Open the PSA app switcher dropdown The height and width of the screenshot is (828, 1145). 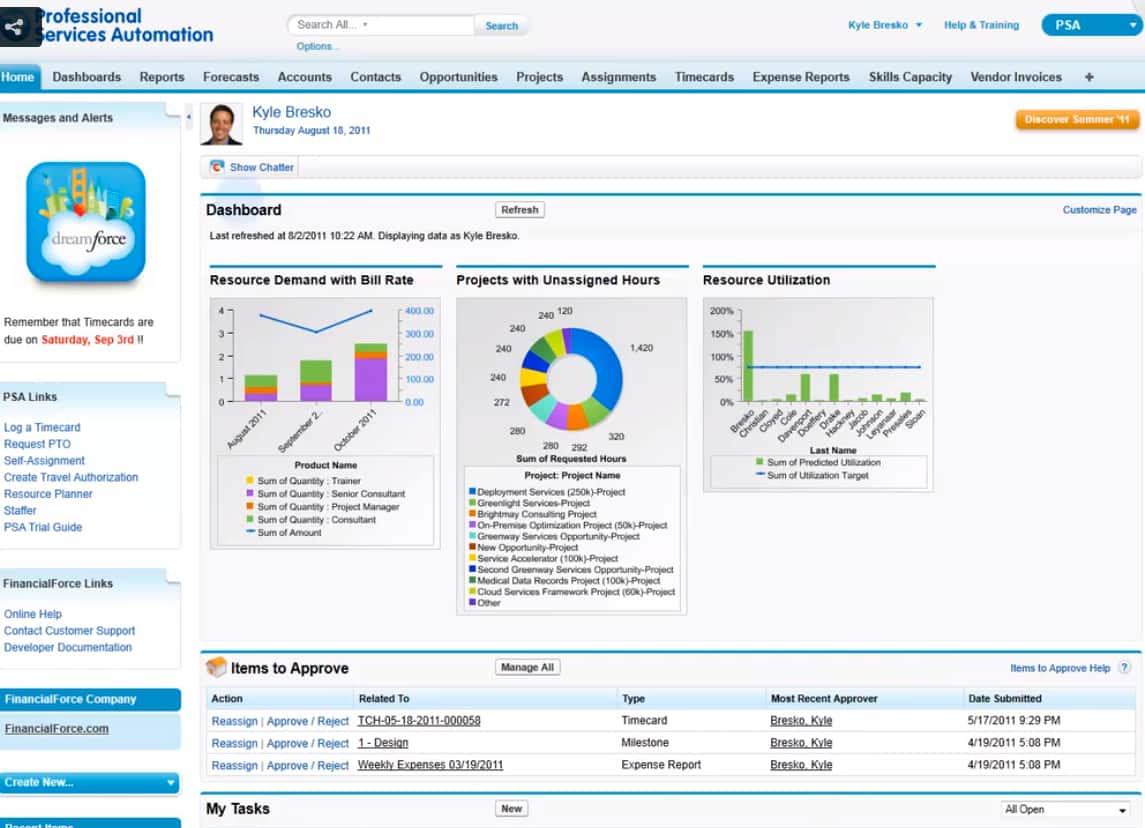(x=1092, y=25)
